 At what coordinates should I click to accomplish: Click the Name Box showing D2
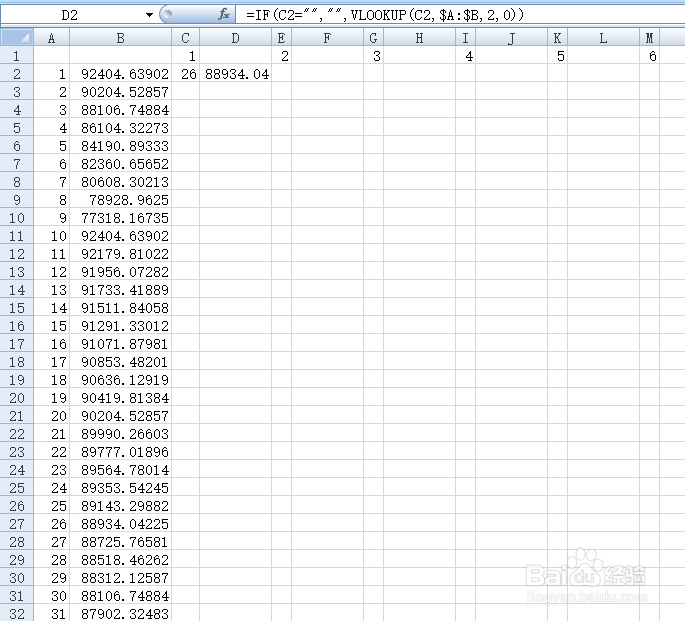[70, 15]
